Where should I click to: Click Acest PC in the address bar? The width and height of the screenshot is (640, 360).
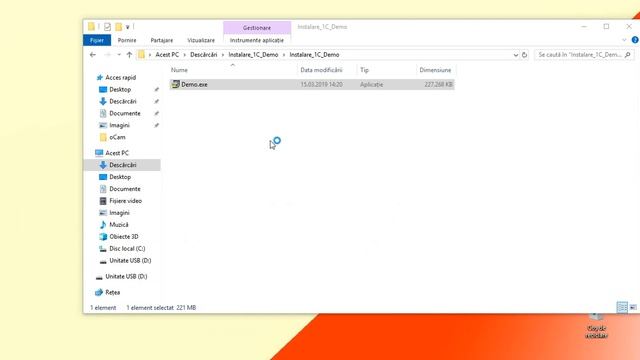[x=167, y=55]
